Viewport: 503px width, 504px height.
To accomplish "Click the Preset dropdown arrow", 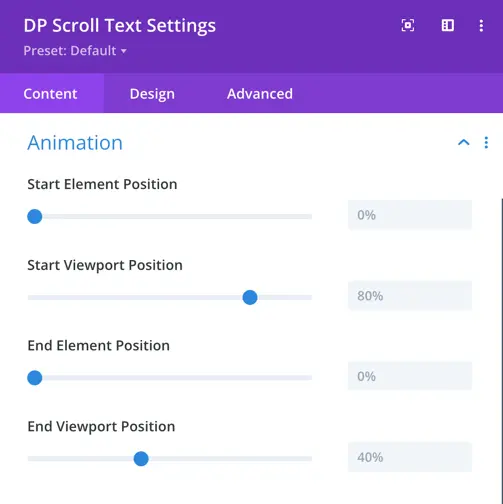I will (x=124, y=51).
